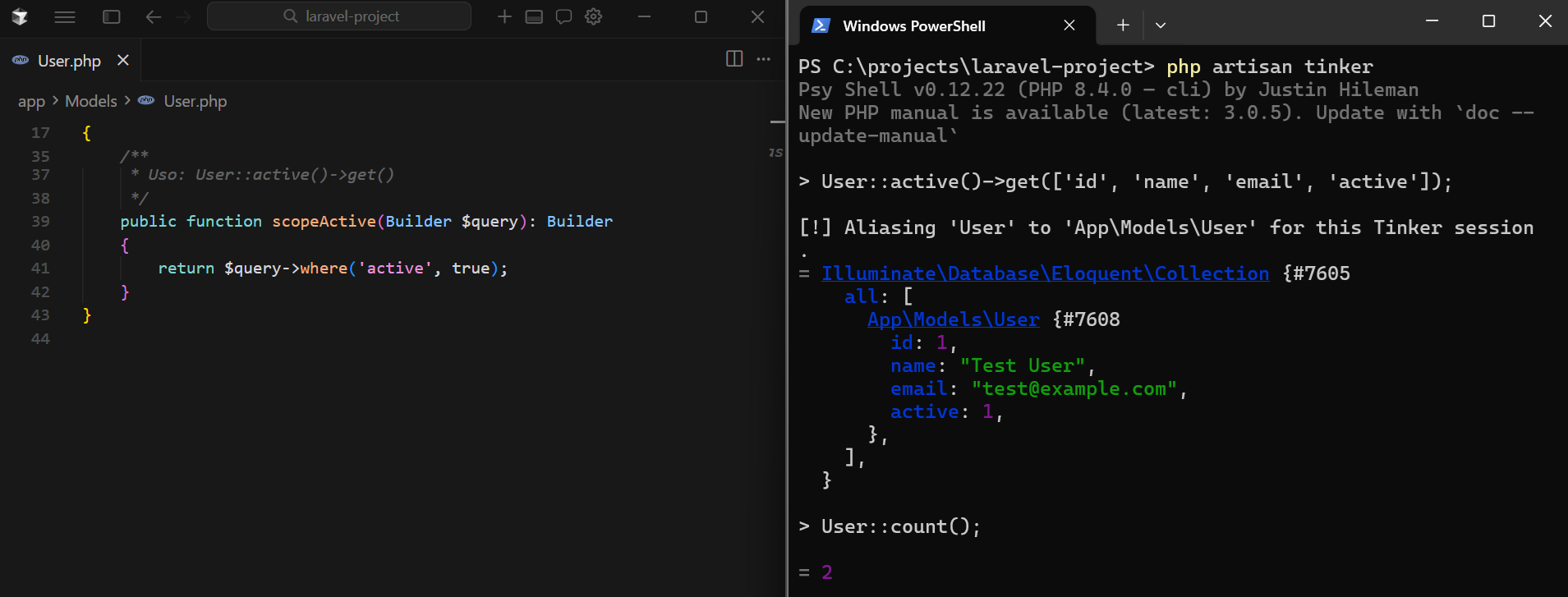Click line number 44 in the gutter
The image size is (1568, 597).
pos(40,339)
